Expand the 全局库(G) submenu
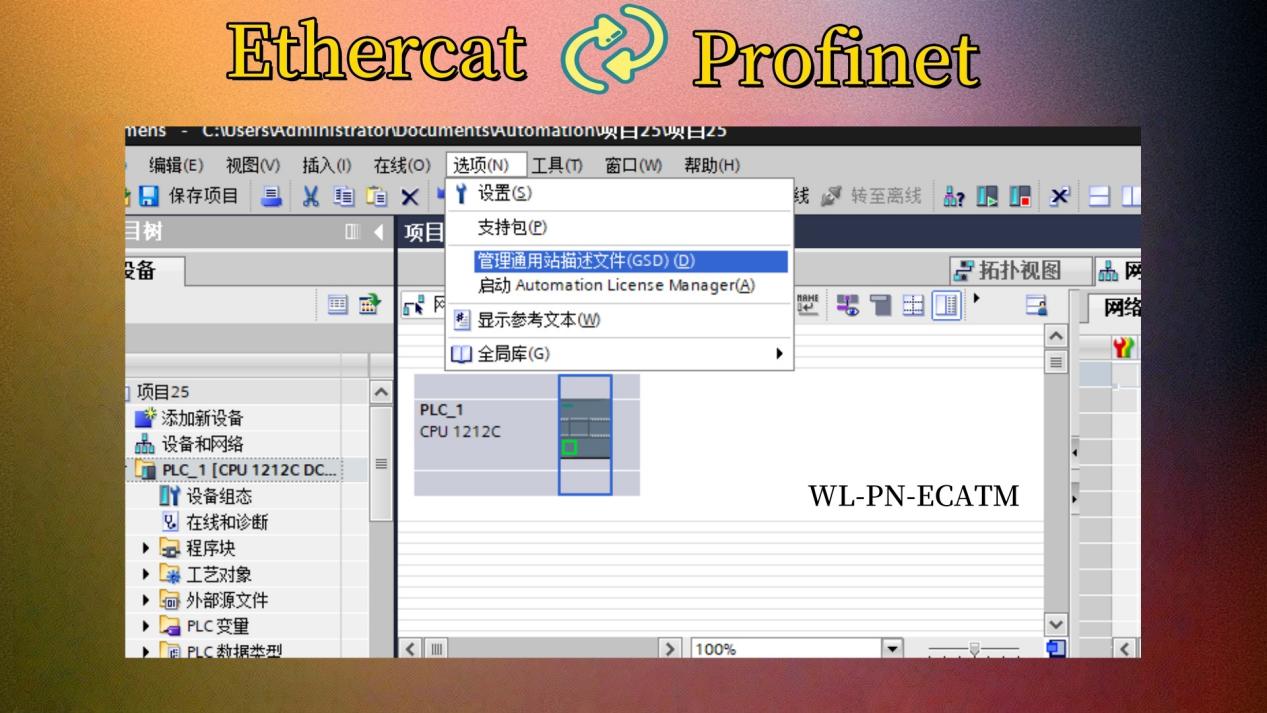1267x713 pixels. click(x=619, y=353)
